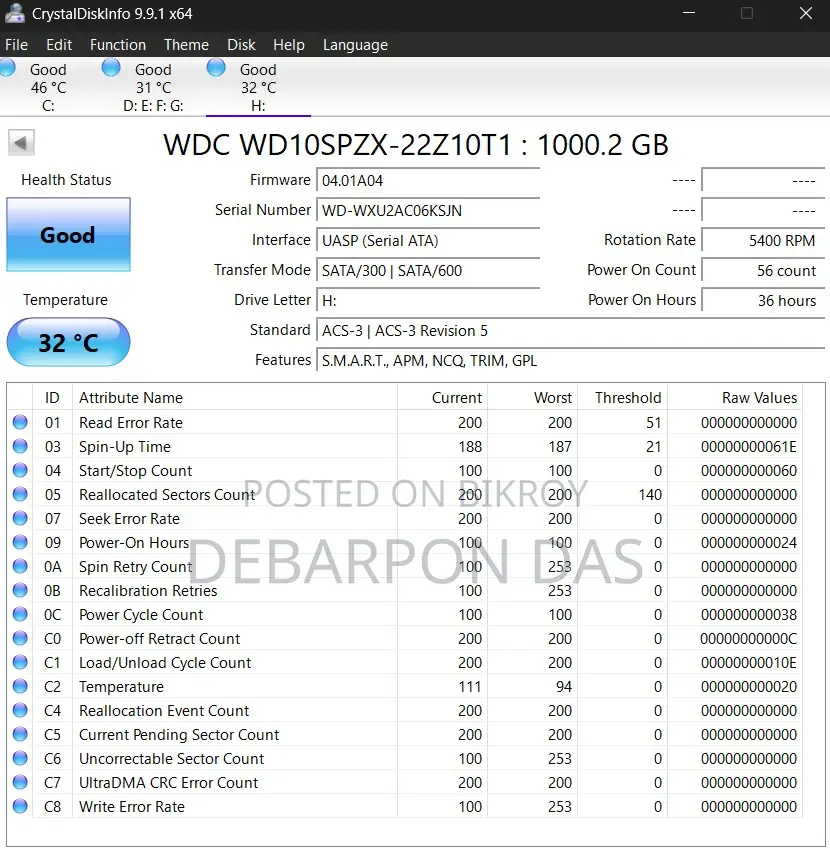Screen dimensions: 830x850
Task: Close the CrystalDiskInfo window
Action: tap(806, 13)
